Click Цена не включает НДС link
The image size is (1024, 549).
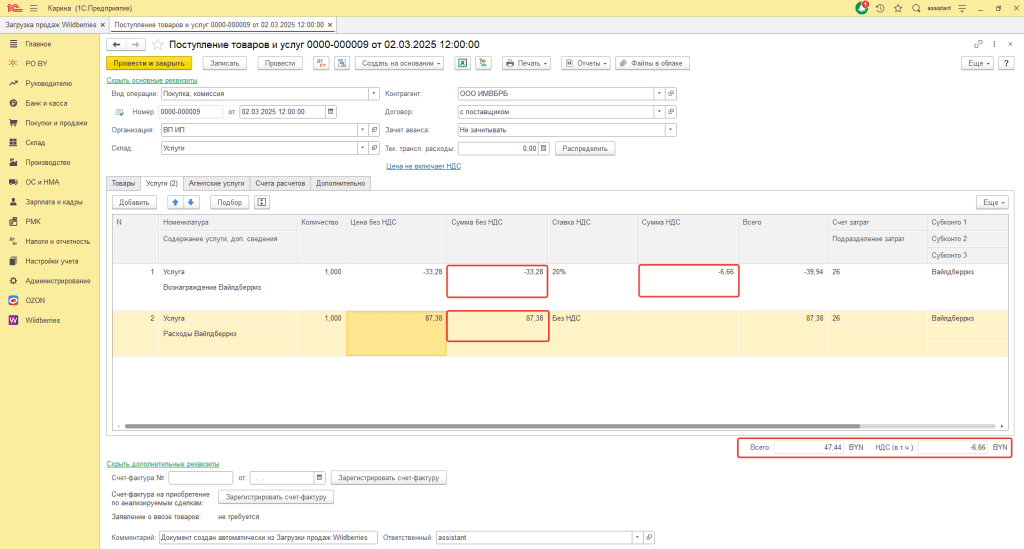[423, 166]
